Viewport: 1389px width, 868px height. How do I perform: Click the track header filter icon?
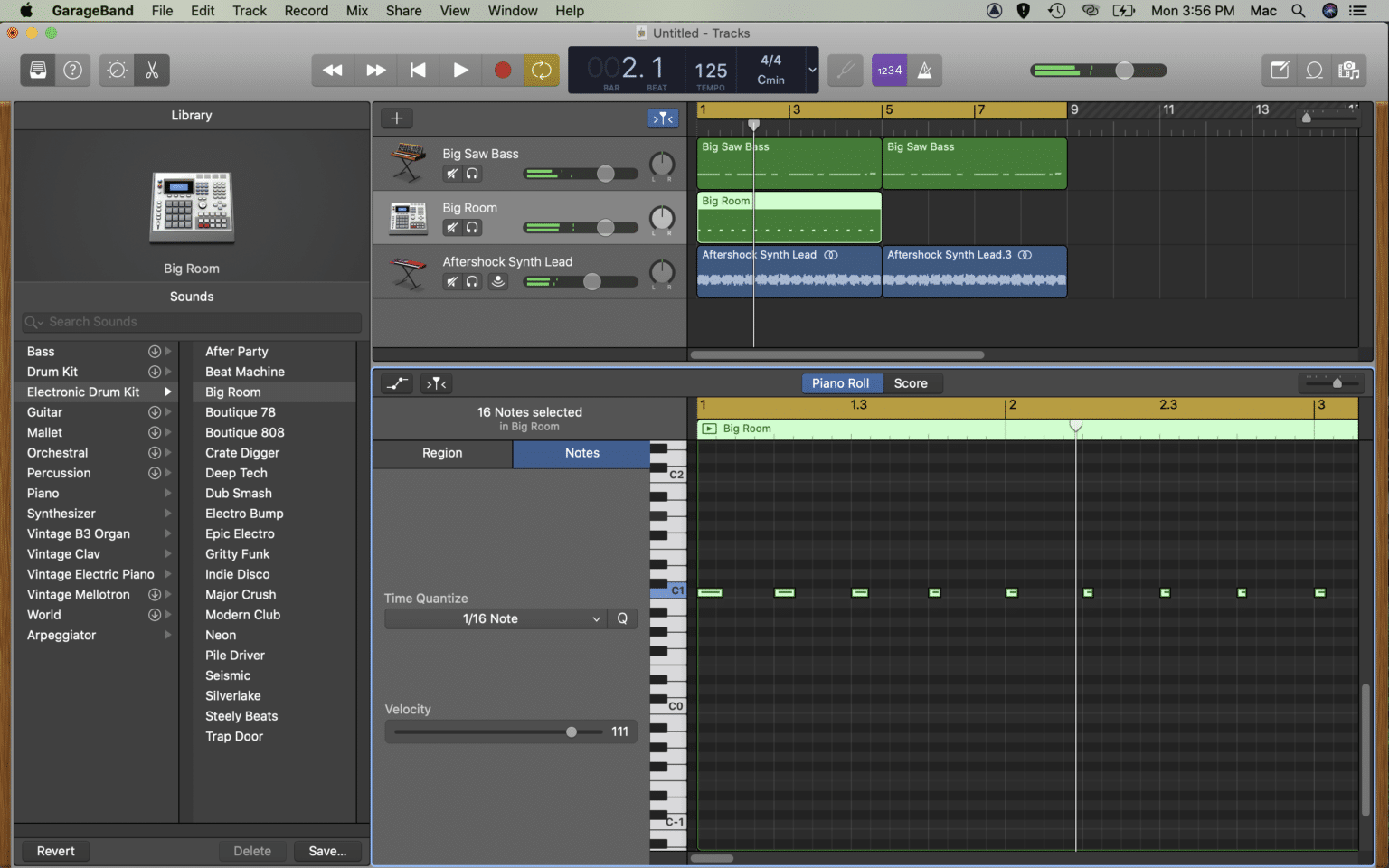coord(663,118)
